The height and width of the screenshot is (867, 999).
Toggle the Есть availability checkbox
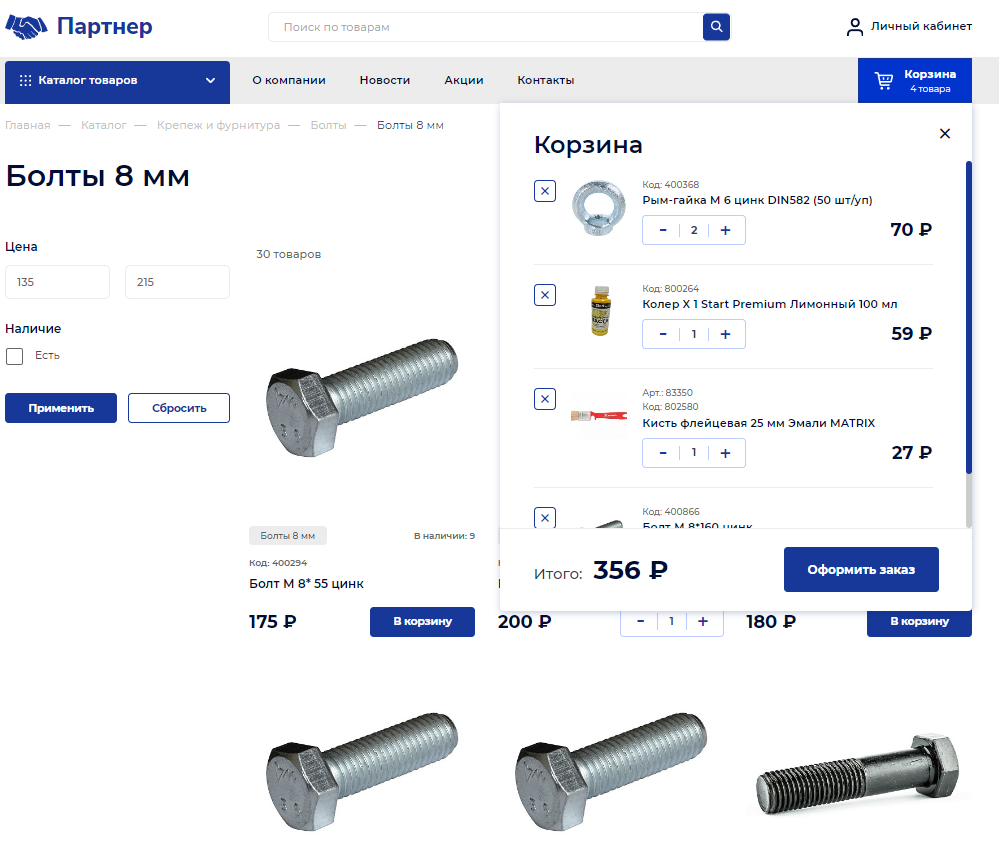pyautogui.click(x=15, y=356)
